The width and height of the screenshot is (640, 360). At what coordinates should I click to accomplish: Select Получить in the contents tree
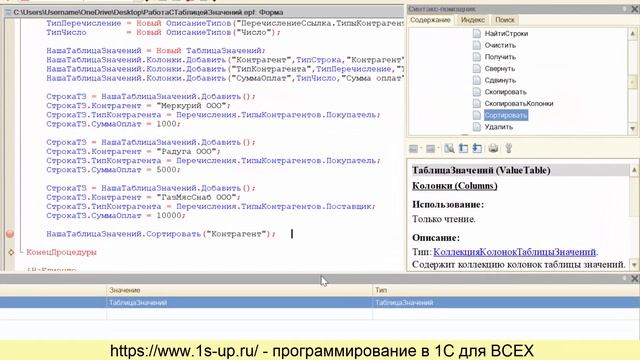[x=500, y=57]
